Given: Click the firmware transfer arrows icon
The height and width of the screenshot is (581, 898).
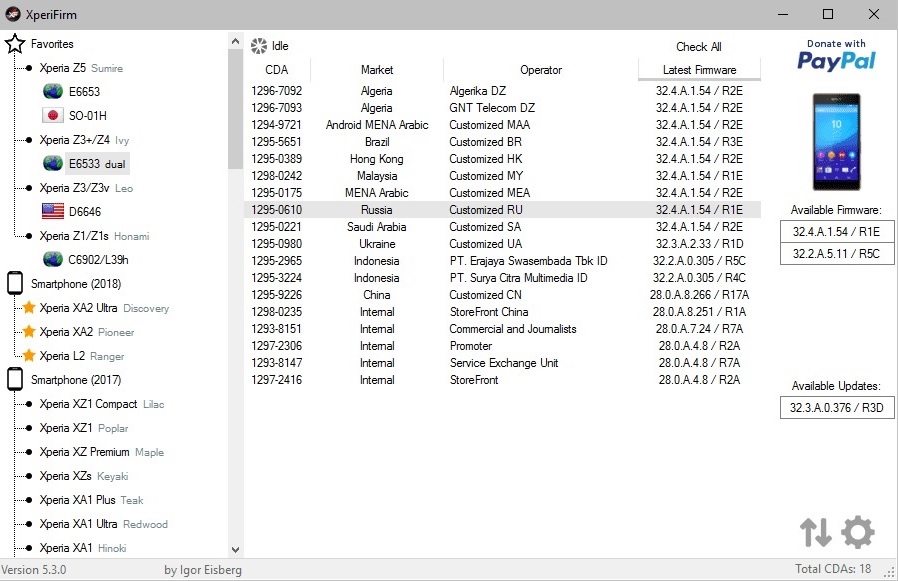Looking at the screenshot, I should 815,532.
